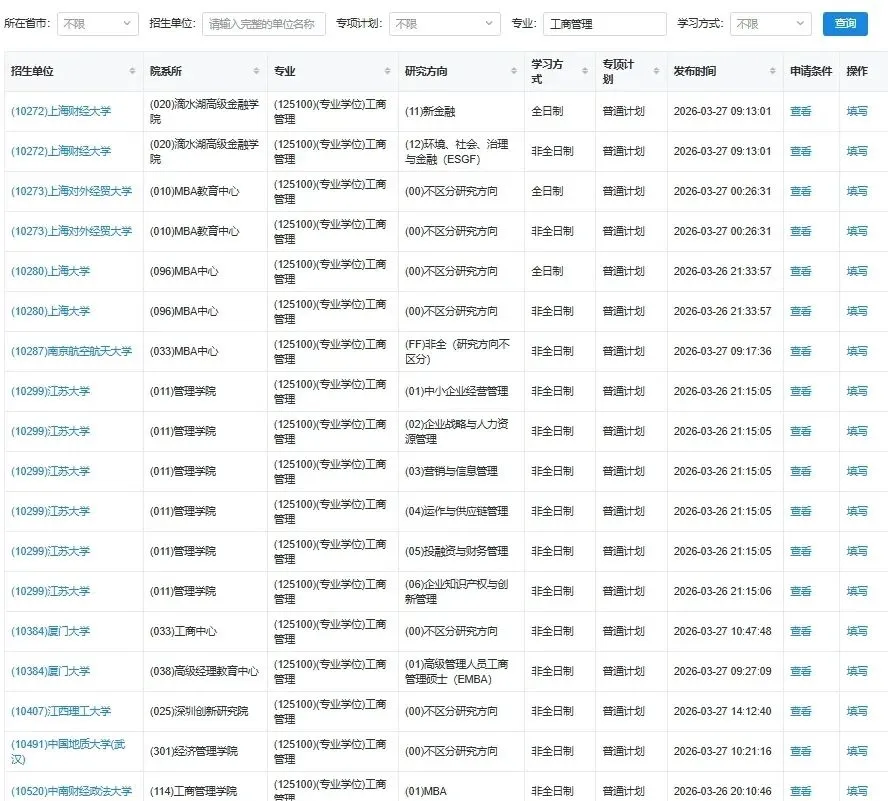Open 上海大学 link in 非全日制 row
Screen dimensions: 888x801
coord(50,311)
